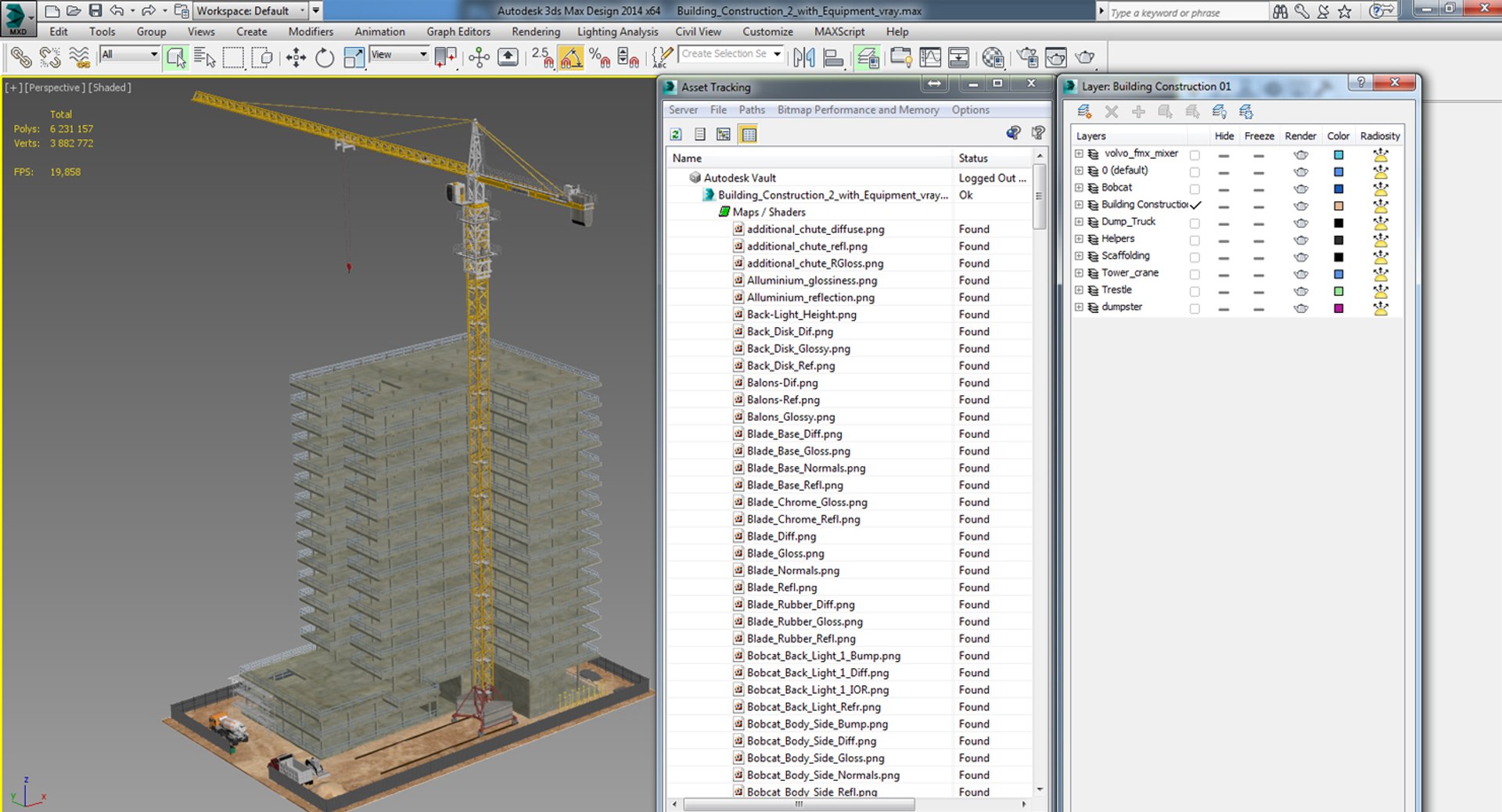Screen dimensions: 1502x812
Task: Expand the Tower_crane layer
Action: click(x=1079, y=273)
